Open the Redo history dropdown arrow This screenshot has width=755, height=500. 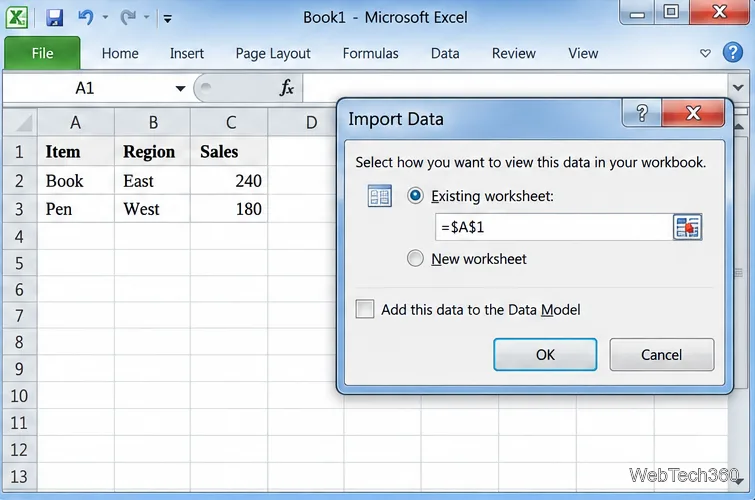click(147, 18)
